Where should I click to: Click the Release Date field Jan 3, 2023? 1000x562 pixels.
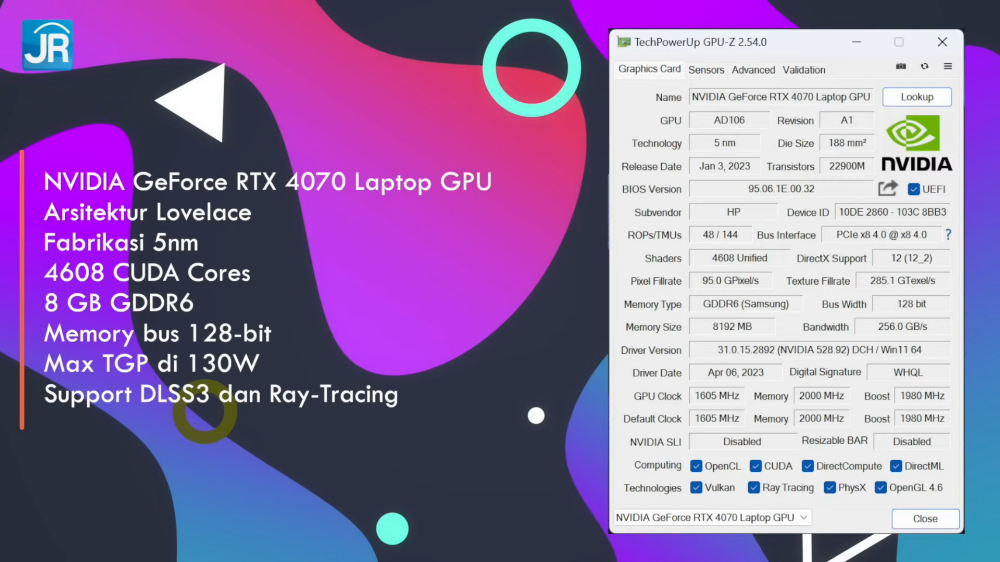724,166
